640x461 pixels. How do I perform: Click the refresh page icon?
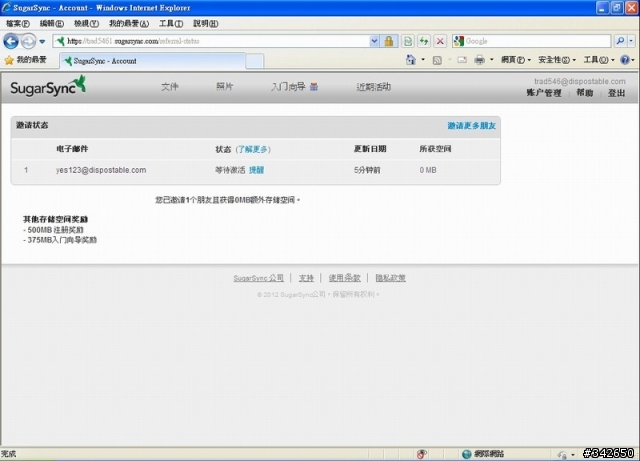coord(424,41)
